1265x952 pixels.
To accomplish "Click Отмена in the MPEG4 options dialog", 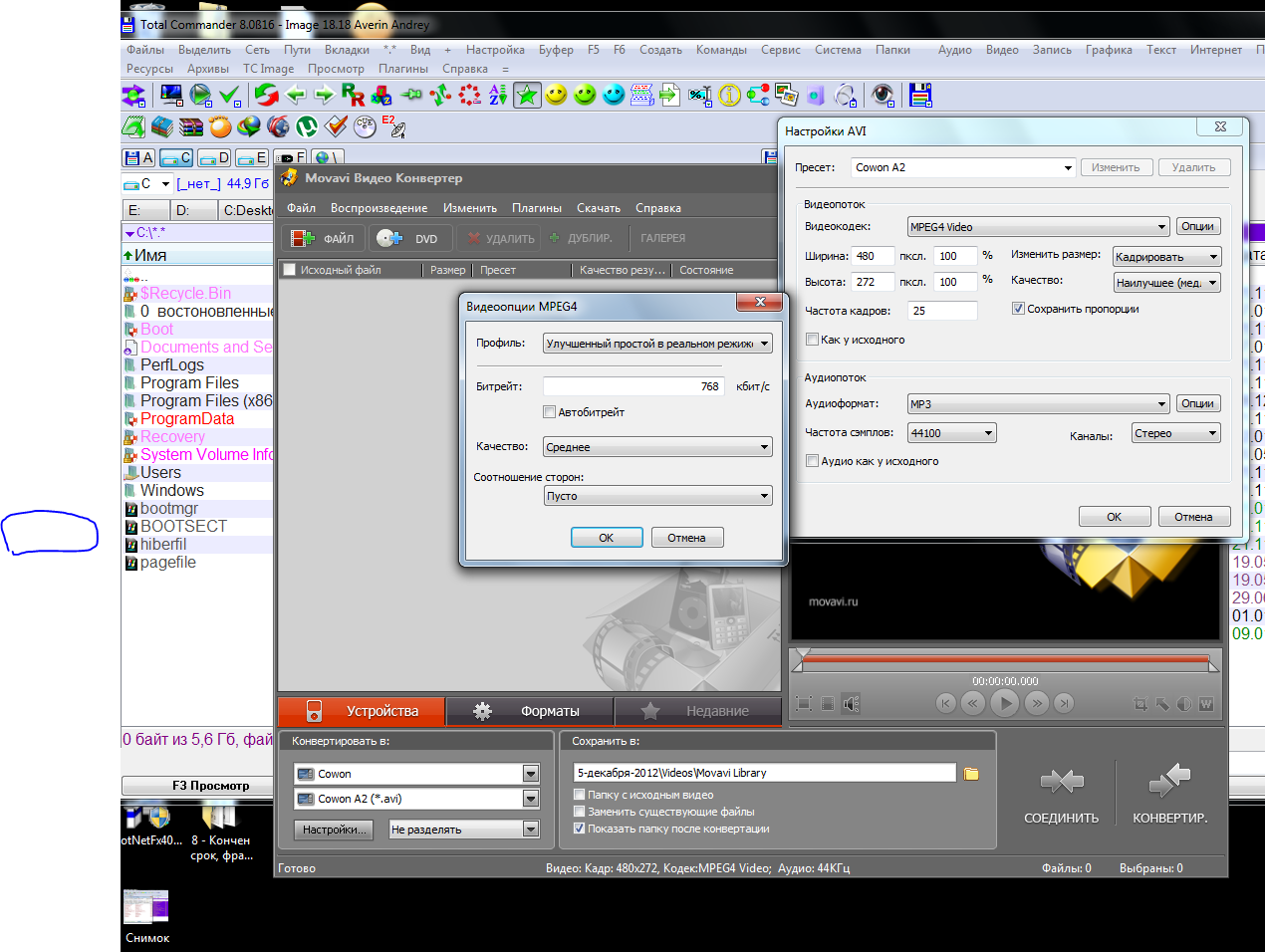I will coord(686,538).
